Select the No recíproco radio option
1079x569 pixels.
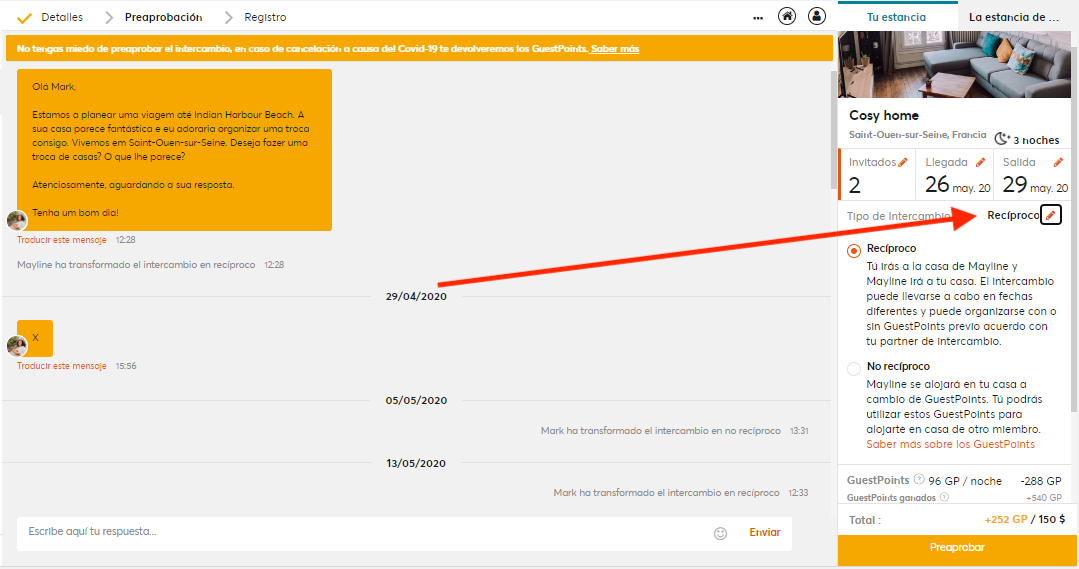click(854, 369)
